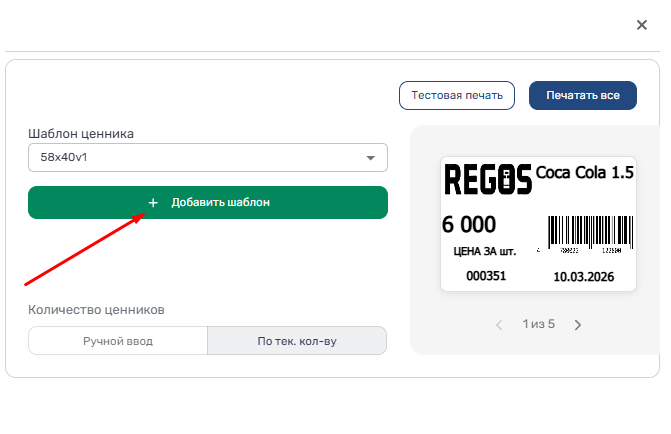Expand template dropdown arrow
The height and width of the screenshot is (434, 671).
pos(370,158)
